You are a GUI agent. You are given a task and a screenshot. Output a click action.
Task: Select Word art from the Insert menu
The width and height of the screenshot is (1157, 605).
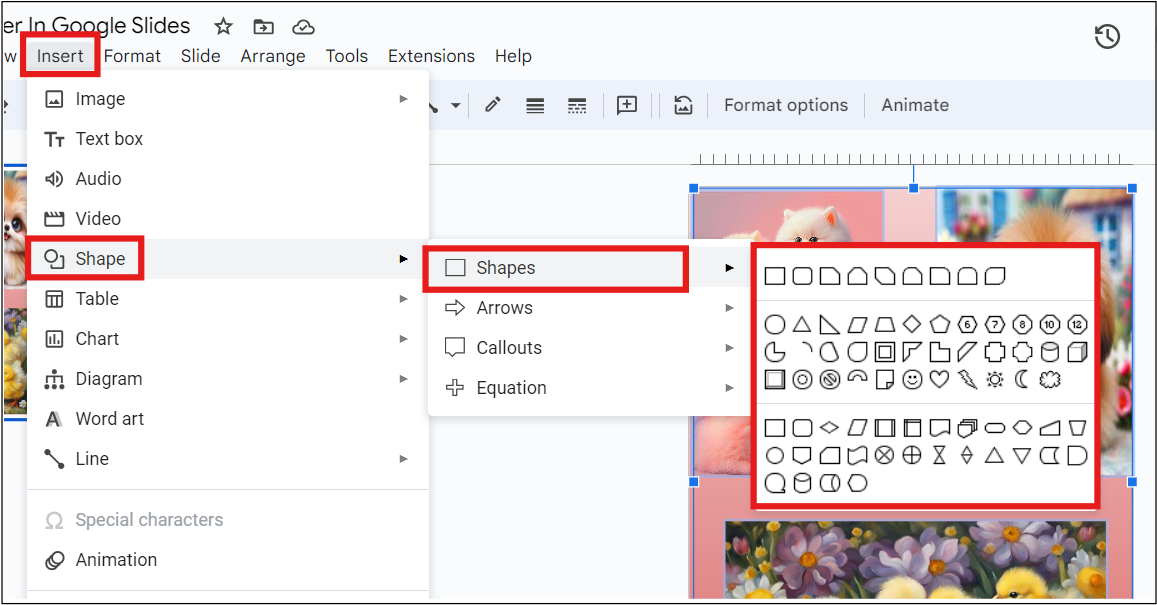click(108, 418)
